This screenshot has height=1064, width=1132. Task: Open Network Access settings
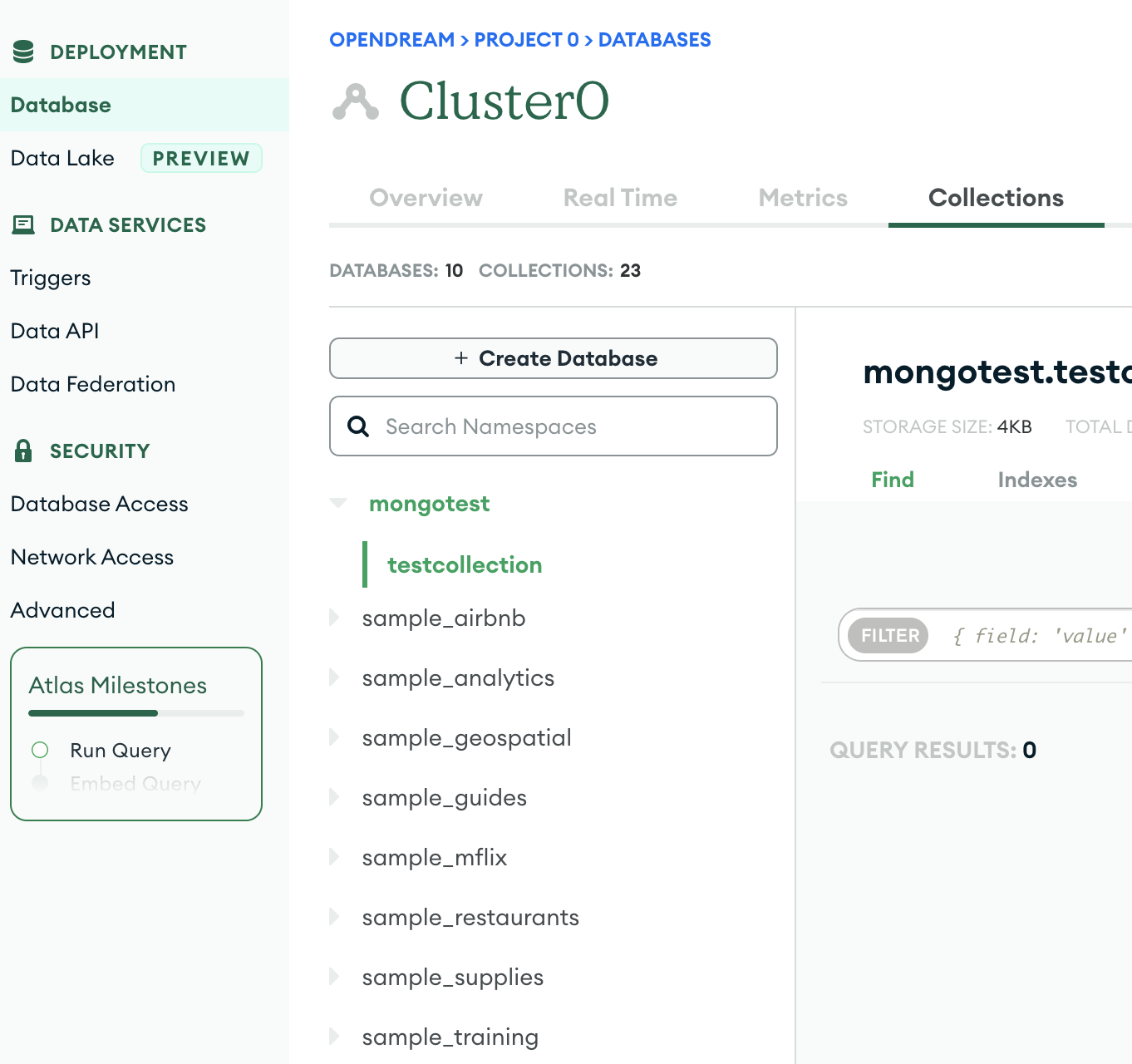point(92,557)
